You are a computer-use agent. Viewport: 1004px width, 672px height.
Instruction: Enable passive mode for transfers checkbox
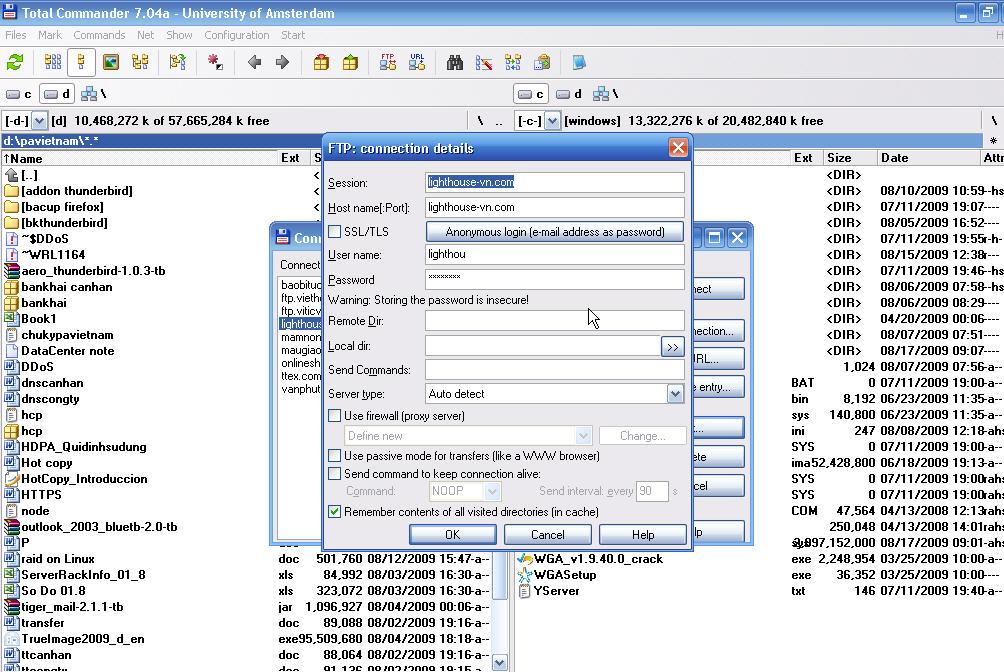click(x=334, y=455)
